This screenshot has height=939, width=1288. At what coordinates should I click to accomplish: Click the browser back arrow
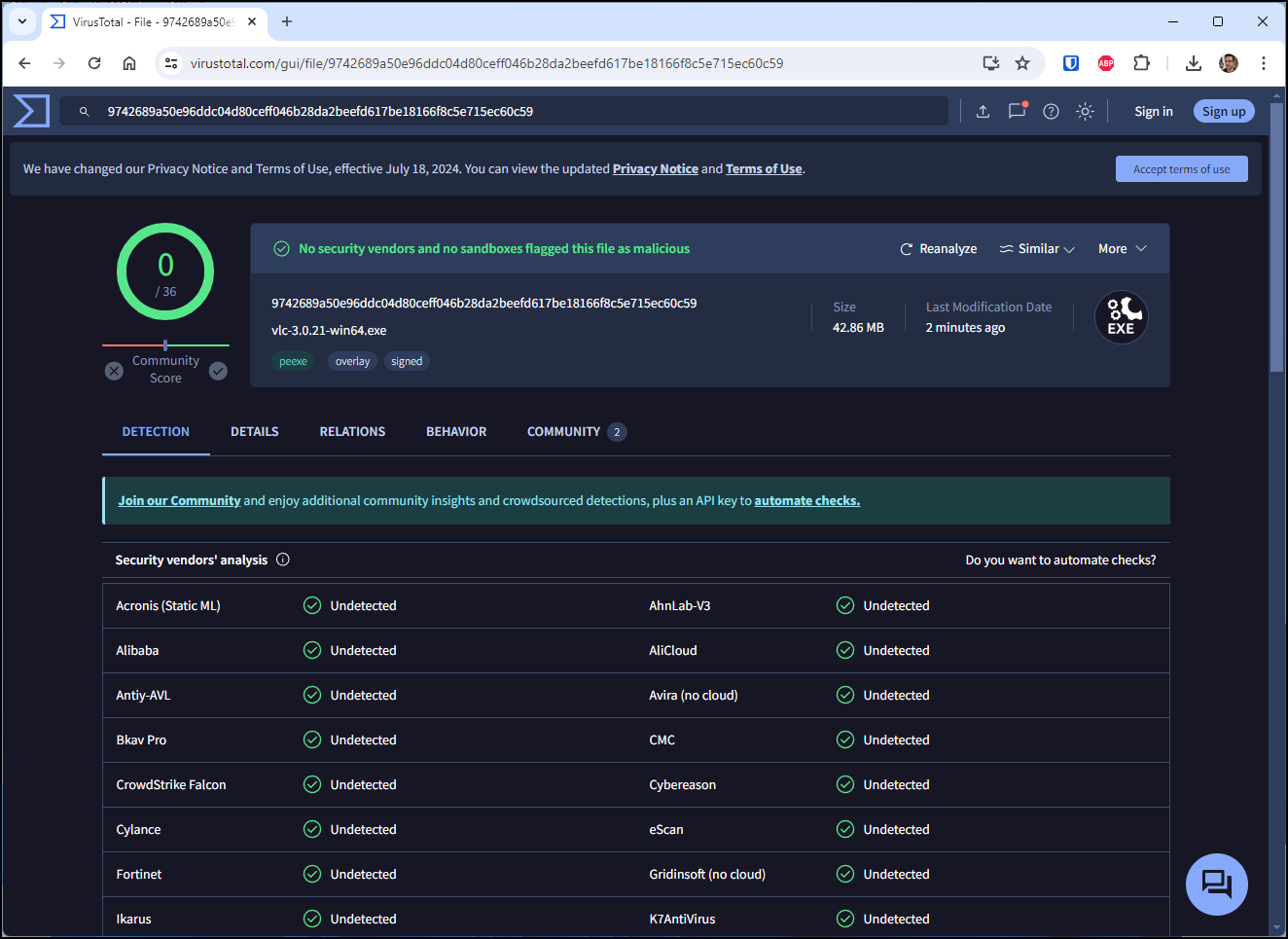click(24, 63)
